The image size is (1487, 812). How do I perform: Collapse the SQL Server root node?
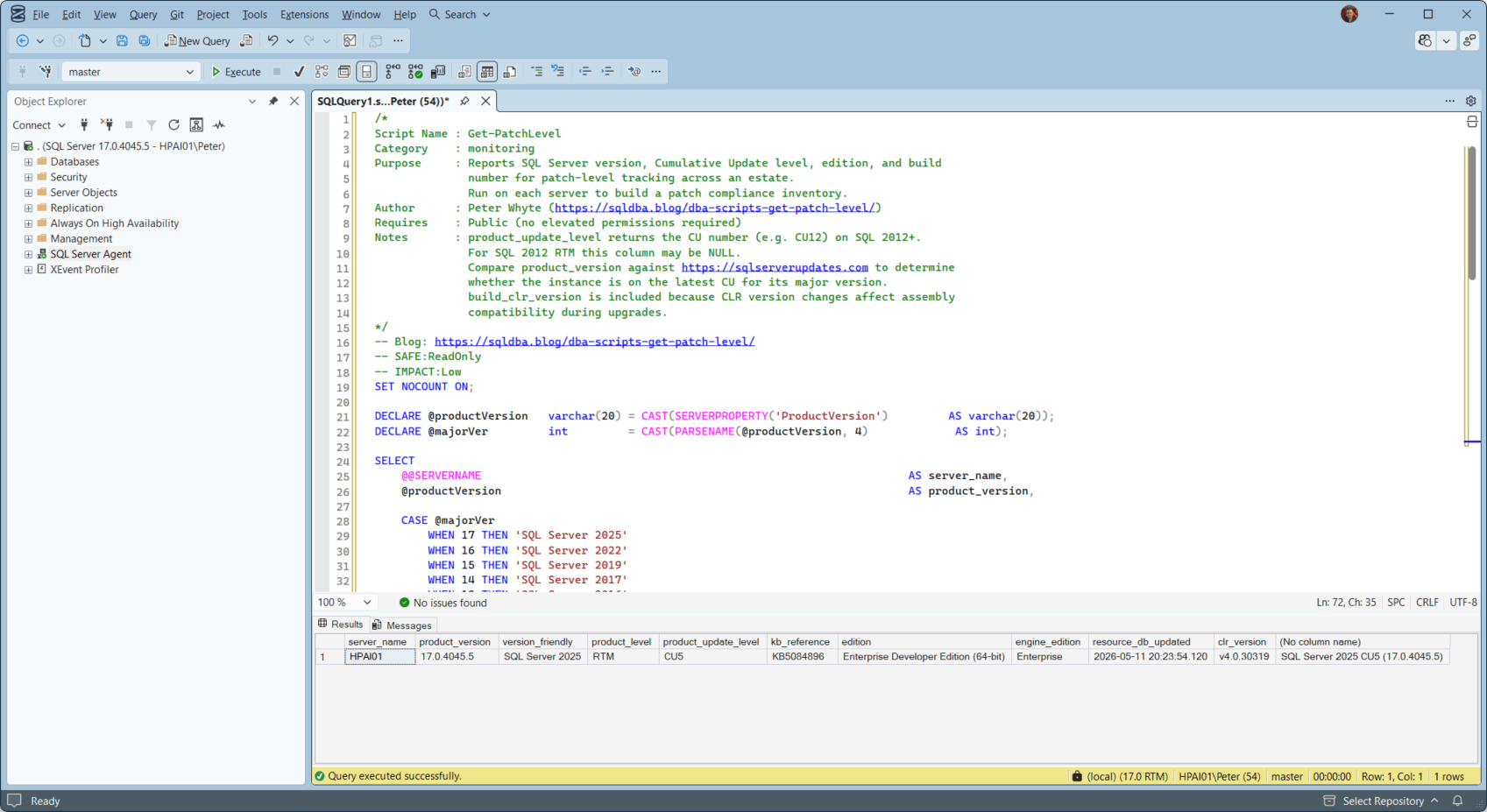[x=15, y=146]
